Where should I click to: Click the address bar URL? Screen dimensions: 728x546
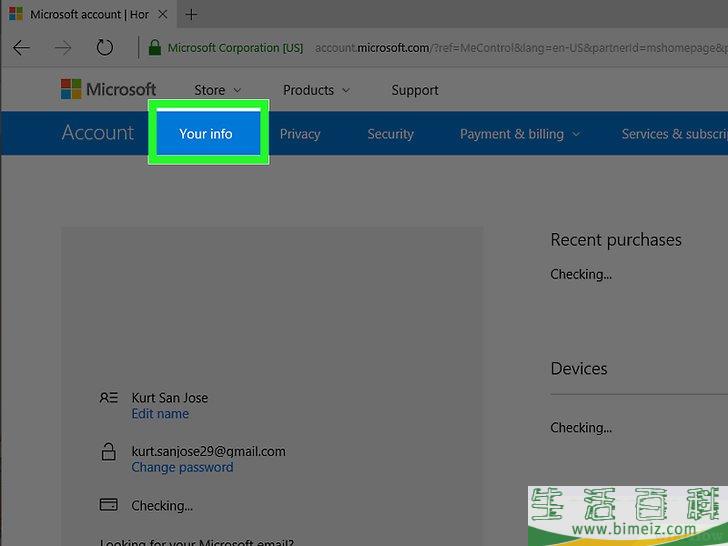pyautogui.click(x=520, y=48)
